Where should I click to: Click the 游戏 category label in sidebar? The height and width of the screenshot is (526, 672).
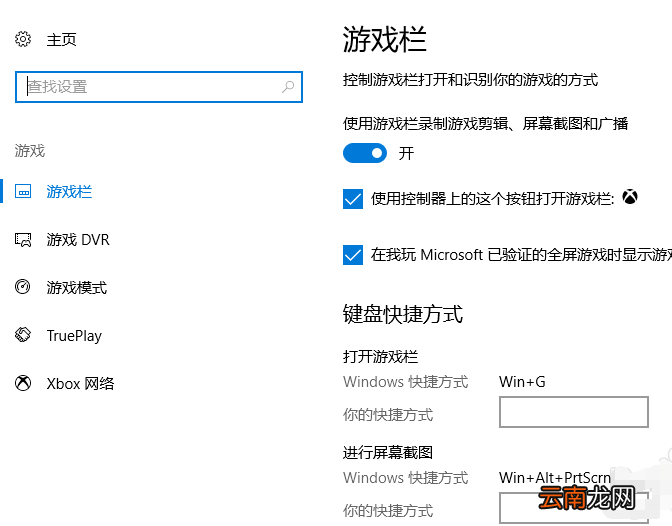30,151
